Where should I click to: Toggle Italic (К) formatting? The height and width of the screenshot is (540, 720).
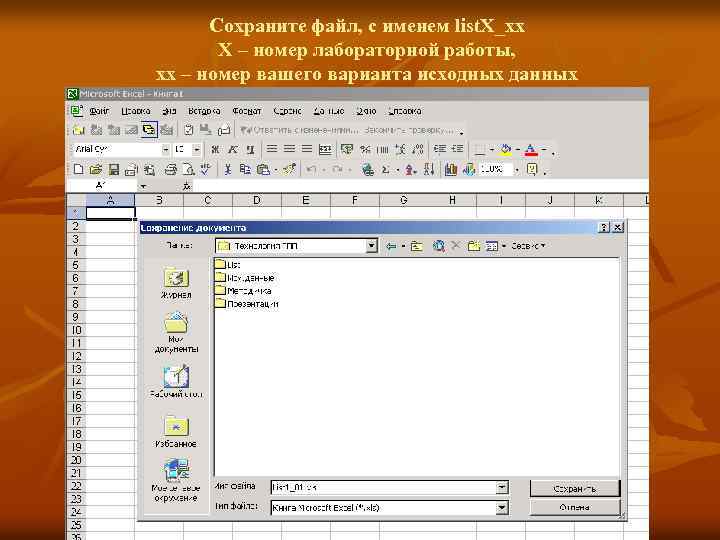(233, 149)
